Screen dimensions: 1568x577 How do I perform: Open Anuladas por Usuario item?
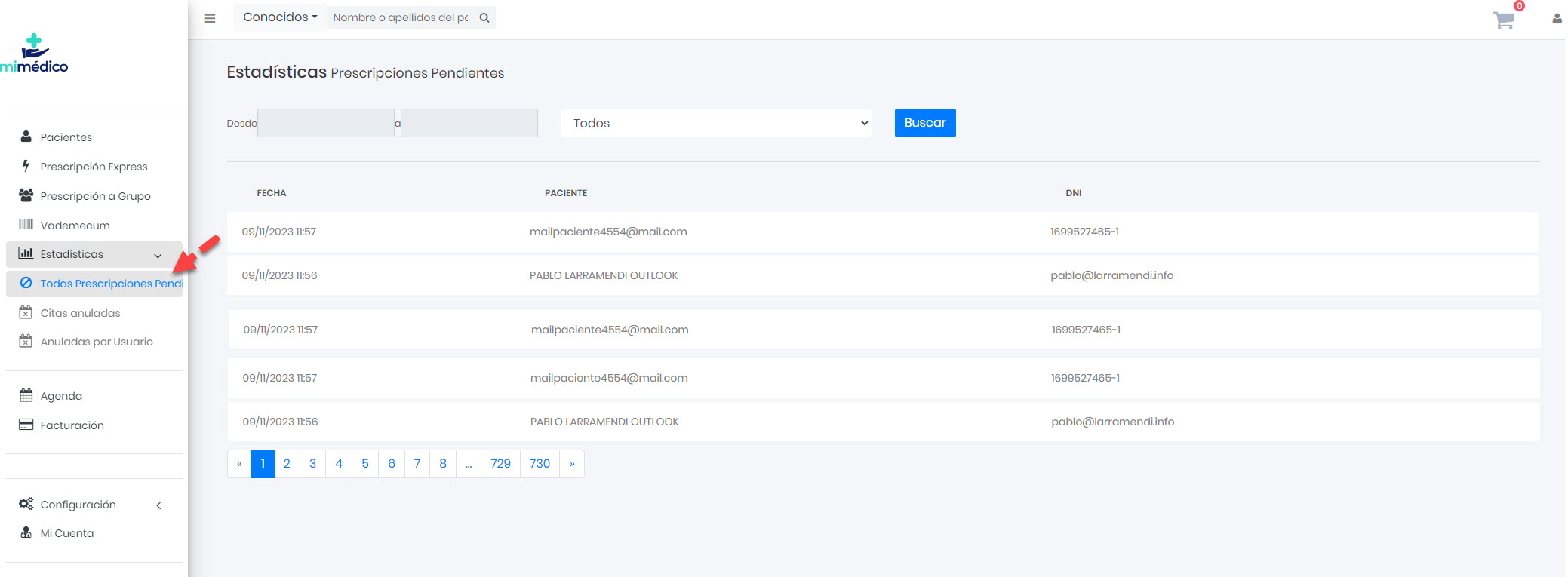(97, 342)
